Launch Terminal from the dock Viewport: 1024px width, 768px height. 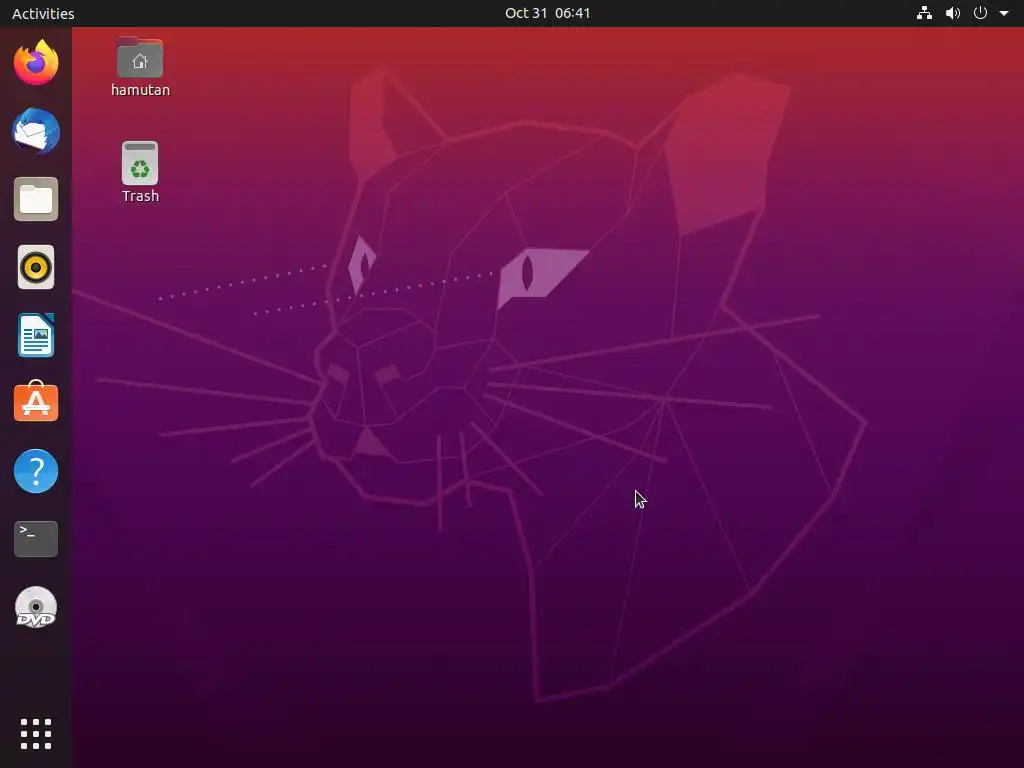[36, 539]
